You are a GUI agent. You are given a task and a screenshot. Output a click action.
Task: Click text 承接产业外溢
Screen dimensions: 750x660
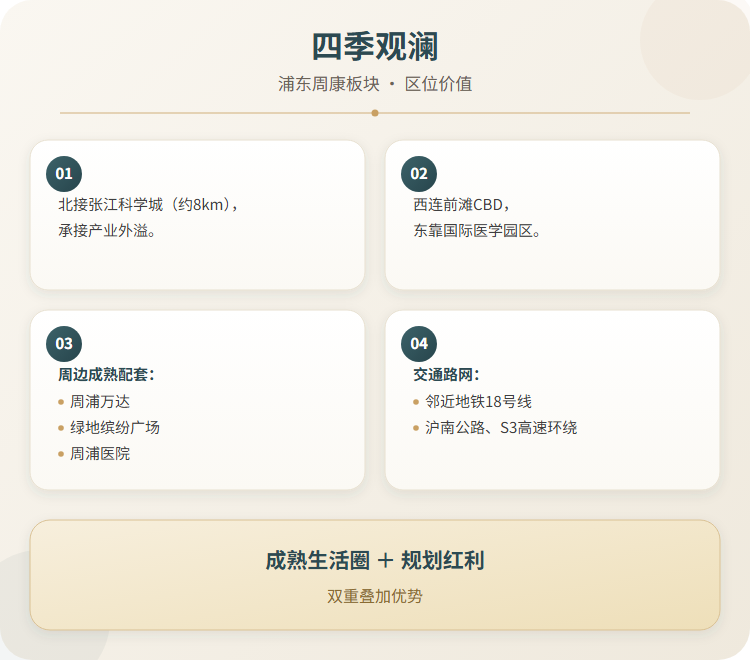(x=103, y=231)
